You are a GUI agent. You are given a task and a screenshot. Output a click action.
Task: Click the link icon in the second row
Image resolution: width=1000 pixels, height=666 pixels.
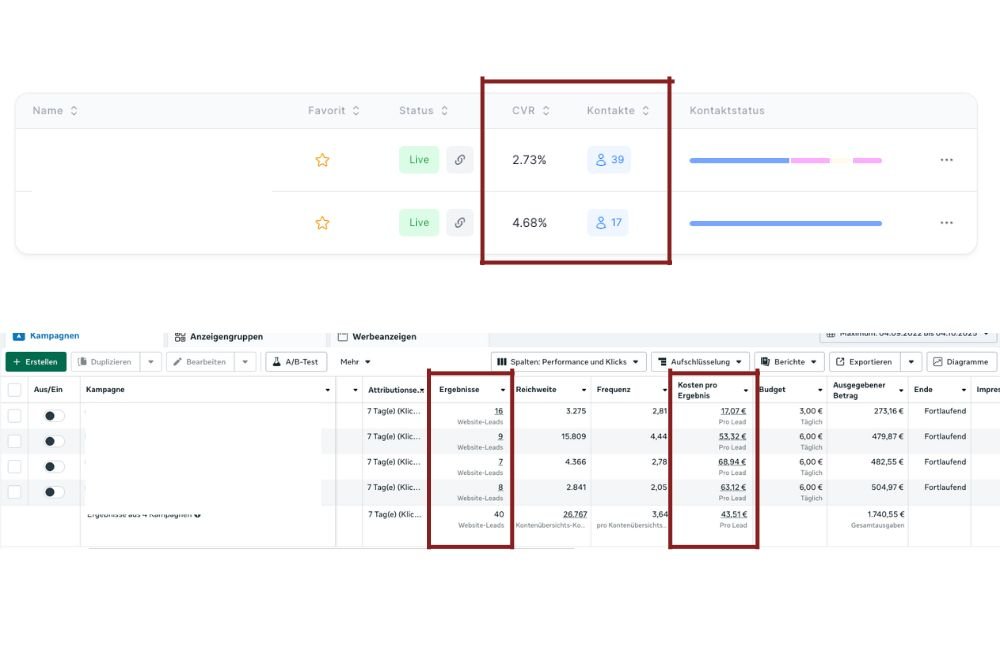point(459,223)
